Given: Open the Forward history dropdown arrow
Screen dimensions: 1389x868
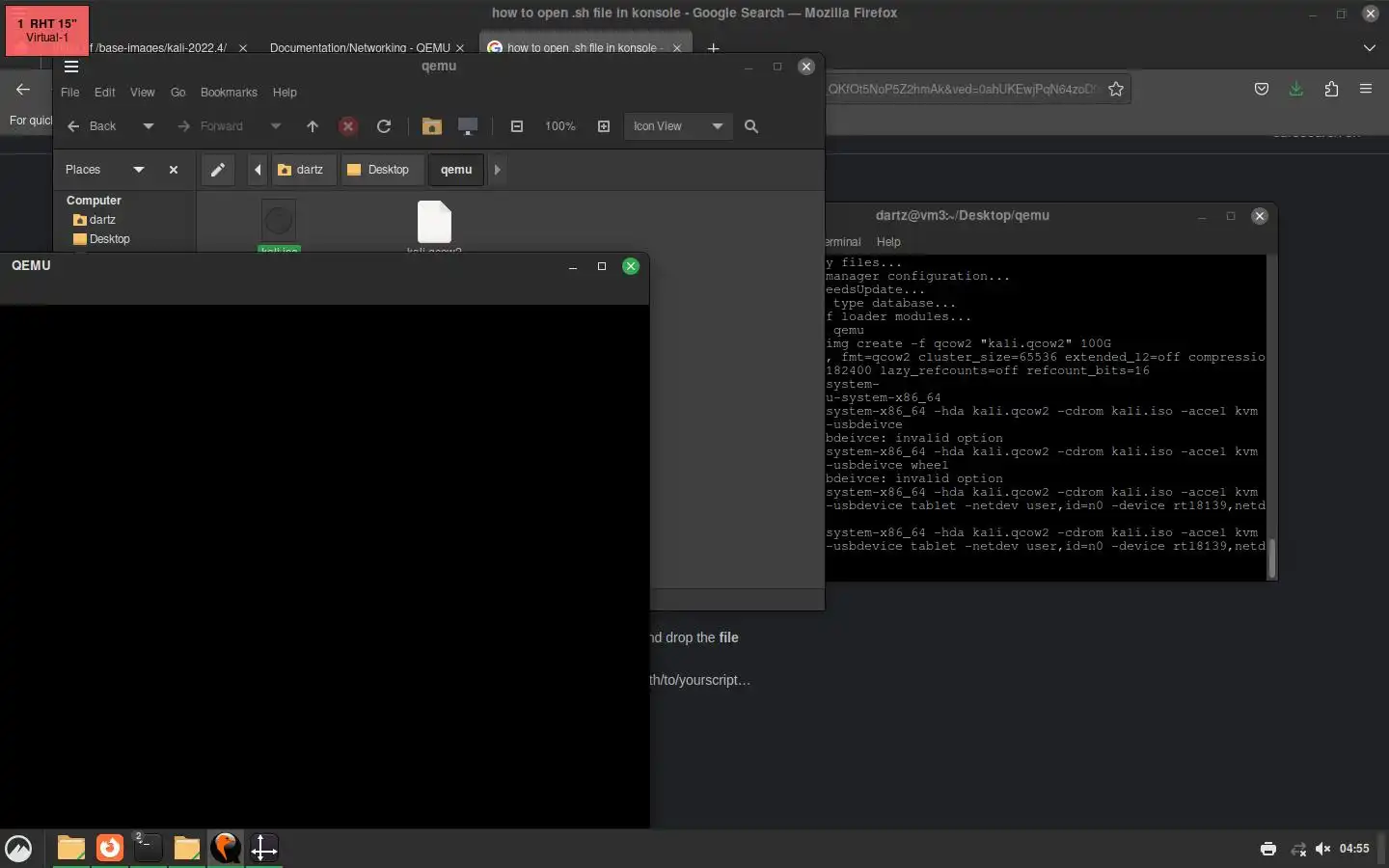Looking at the screenshot, I should pyautogui.click(x=276, y=126).
